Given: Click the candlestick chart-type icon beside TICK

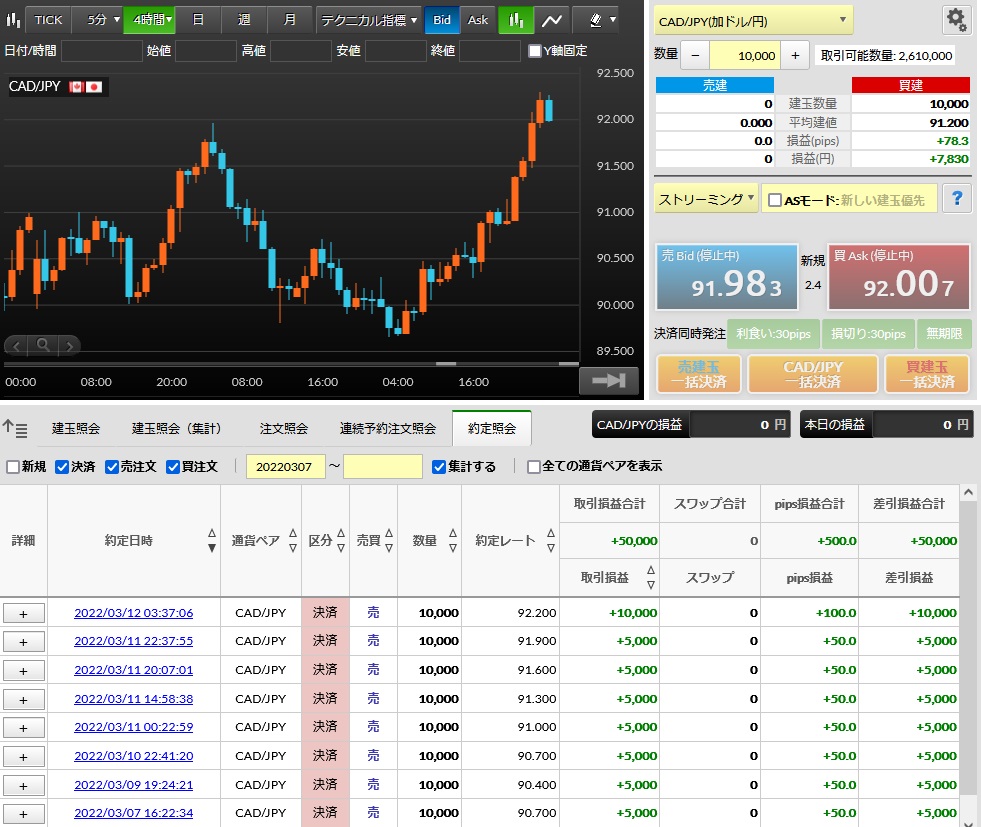Looking at the screenshot, I should pyautogui.click(x=13, y=20).
